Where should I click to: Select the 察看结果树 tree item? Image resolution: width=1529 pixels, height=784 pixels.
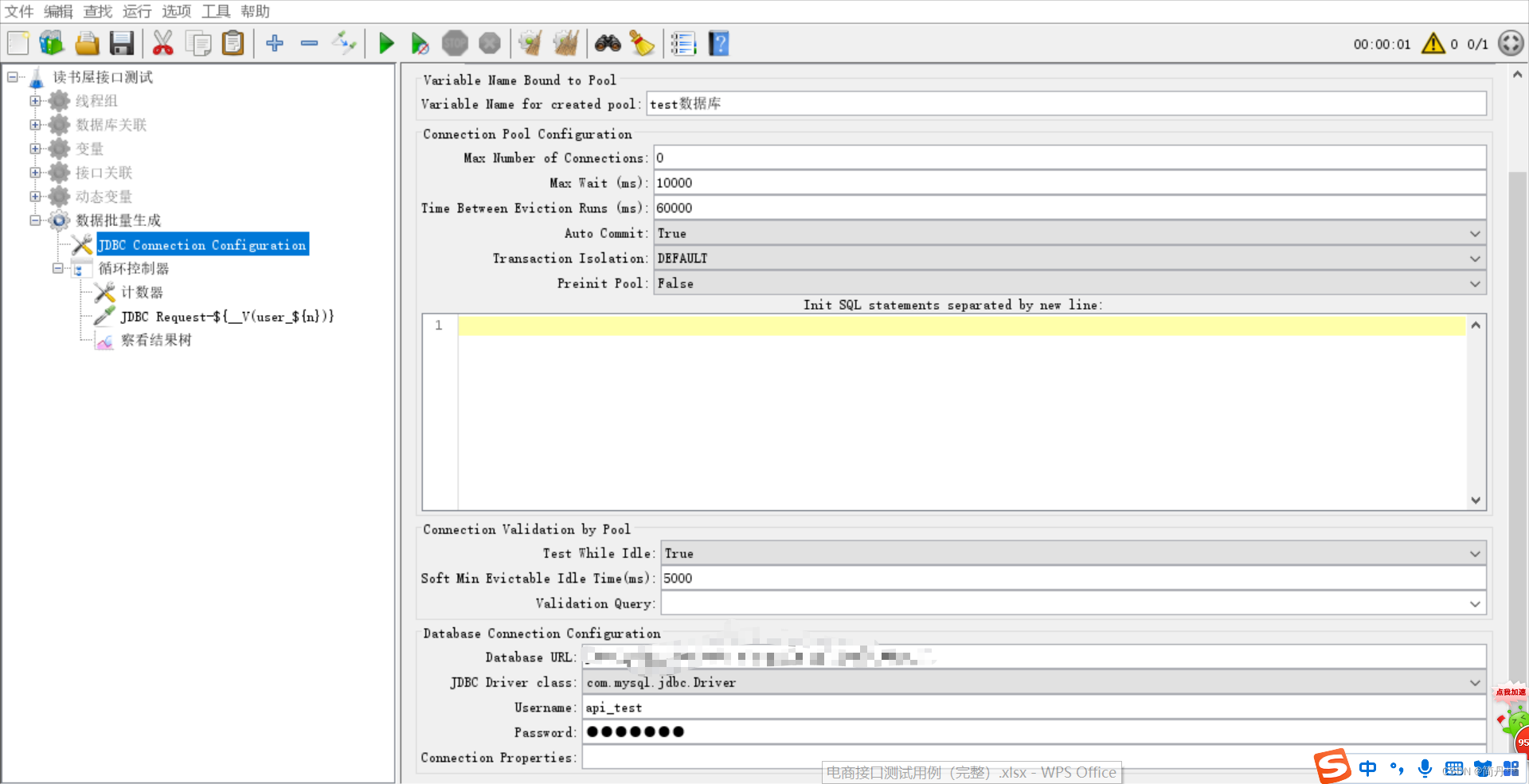tap(156, 340)
